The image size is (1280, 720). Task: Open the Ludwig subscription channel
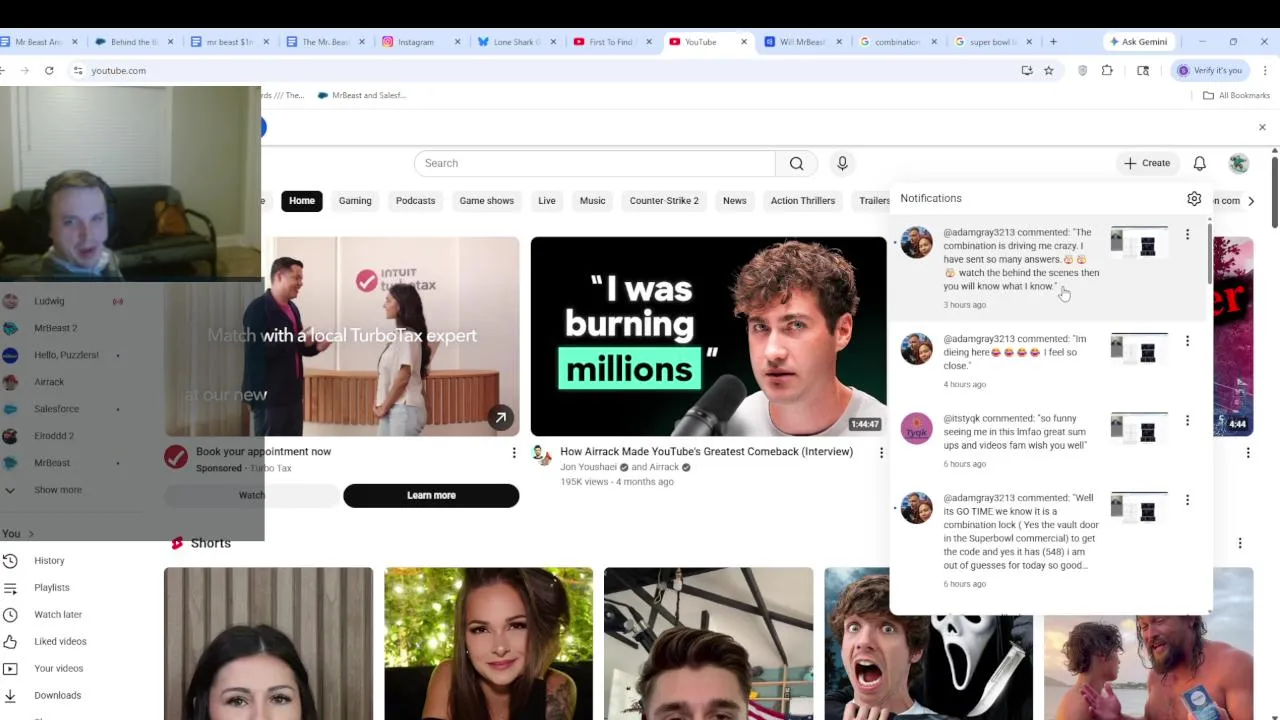coord(62,301)
